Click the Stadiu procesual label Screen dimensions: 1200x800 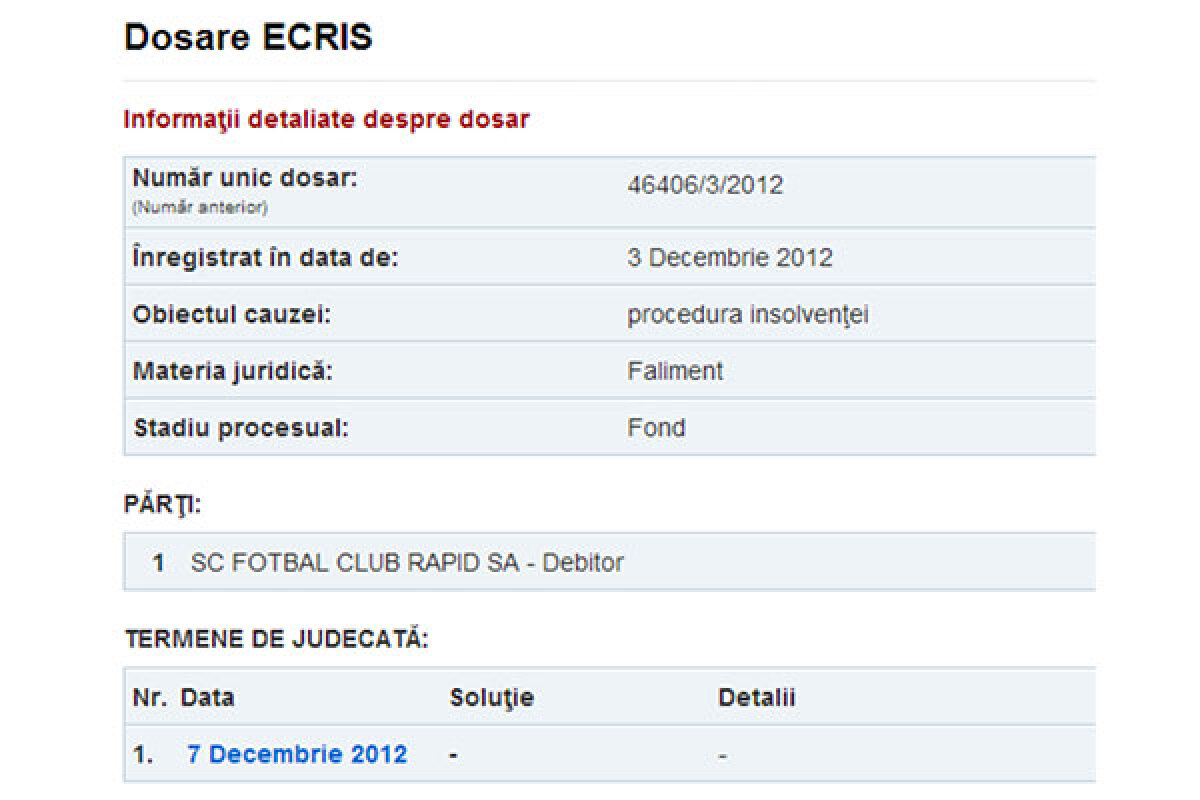pyautogui.click(x=240, y=428)
